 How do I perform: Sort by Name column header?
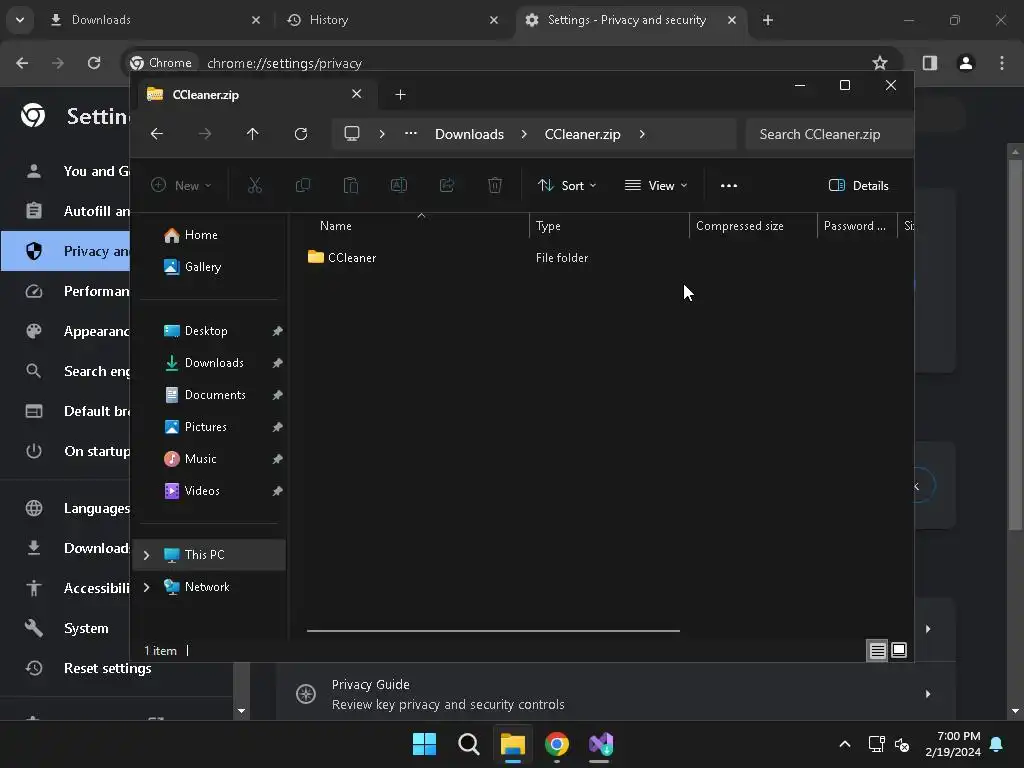pos(418,226)
